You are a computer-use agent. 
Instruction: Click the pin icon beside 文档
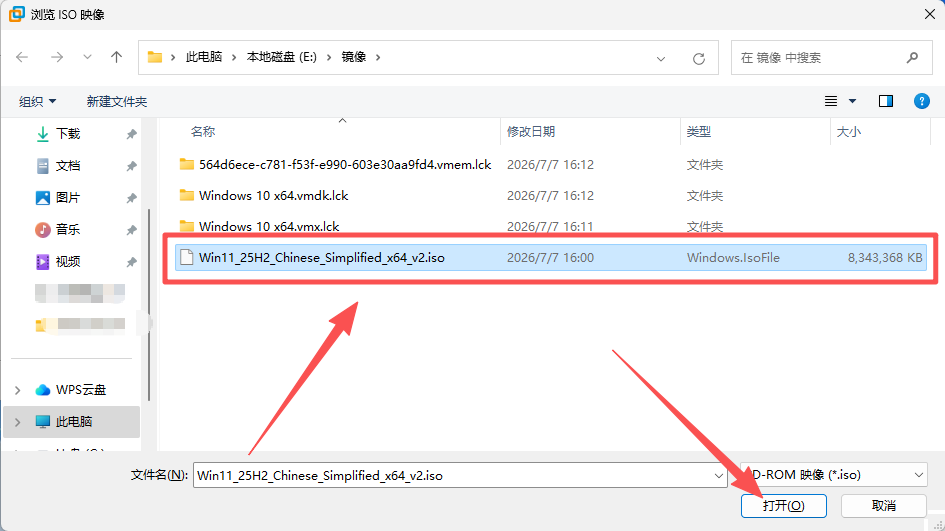131,166
